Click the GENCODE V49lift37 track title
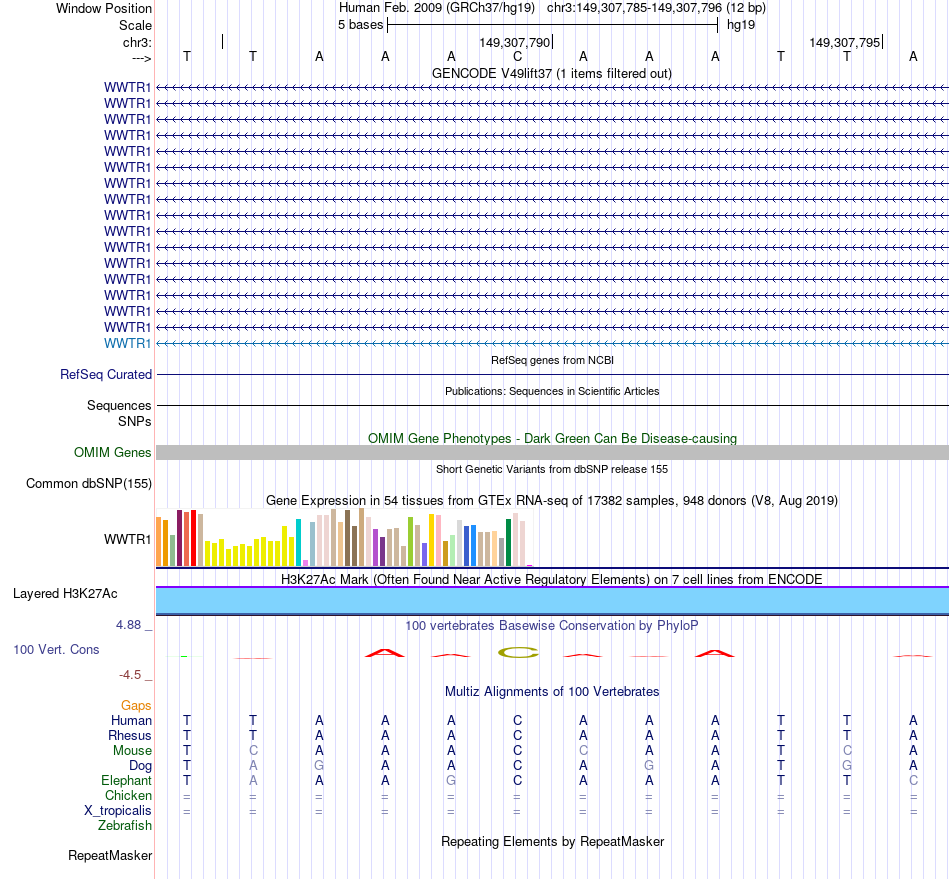 click(551, 73)
